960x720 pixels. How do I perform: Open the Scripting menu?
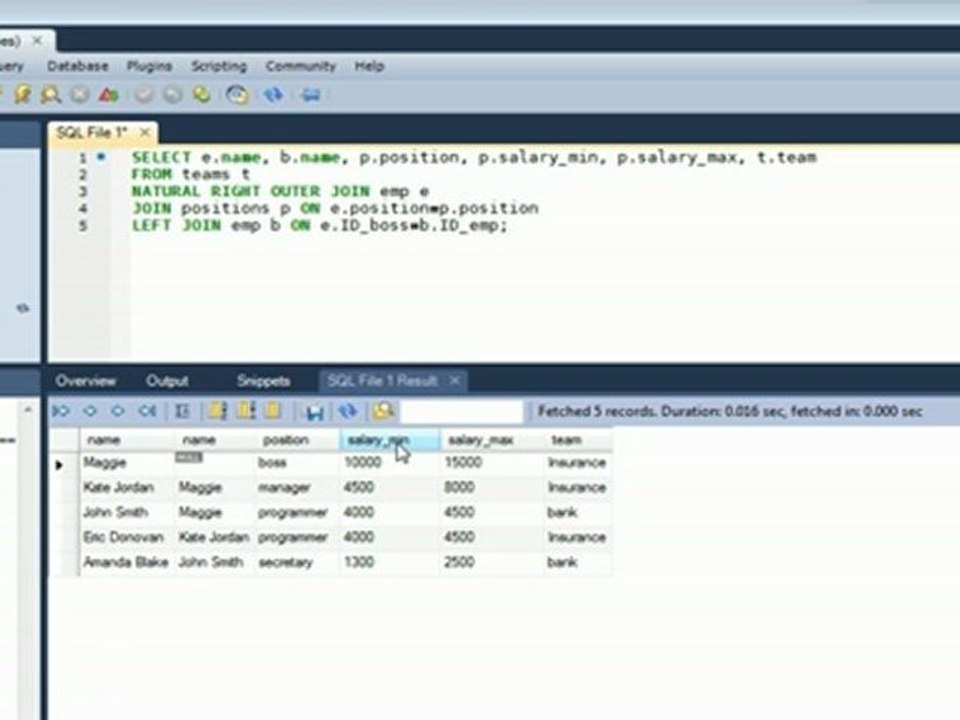(219, 66)
